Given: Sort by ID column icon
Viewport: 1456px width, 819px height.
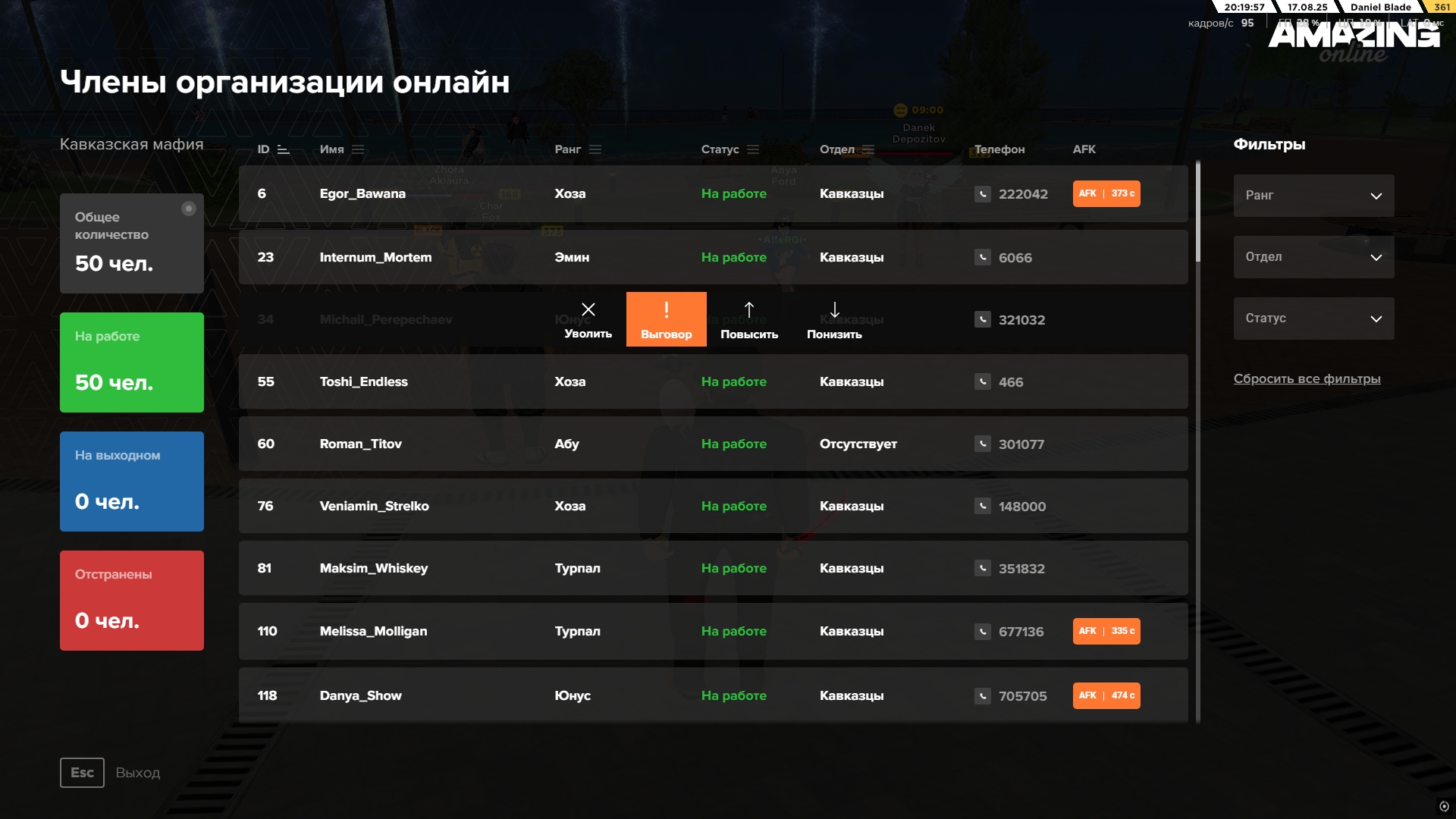Looking at the screenshot, I should [x=284, y=150].
